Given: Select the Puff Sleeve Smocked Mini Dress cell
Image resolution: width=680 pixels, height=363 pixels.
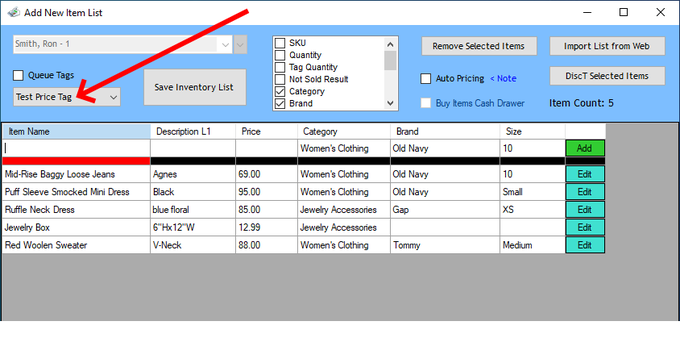Looking at the screenshot, I should coord(77,192).
